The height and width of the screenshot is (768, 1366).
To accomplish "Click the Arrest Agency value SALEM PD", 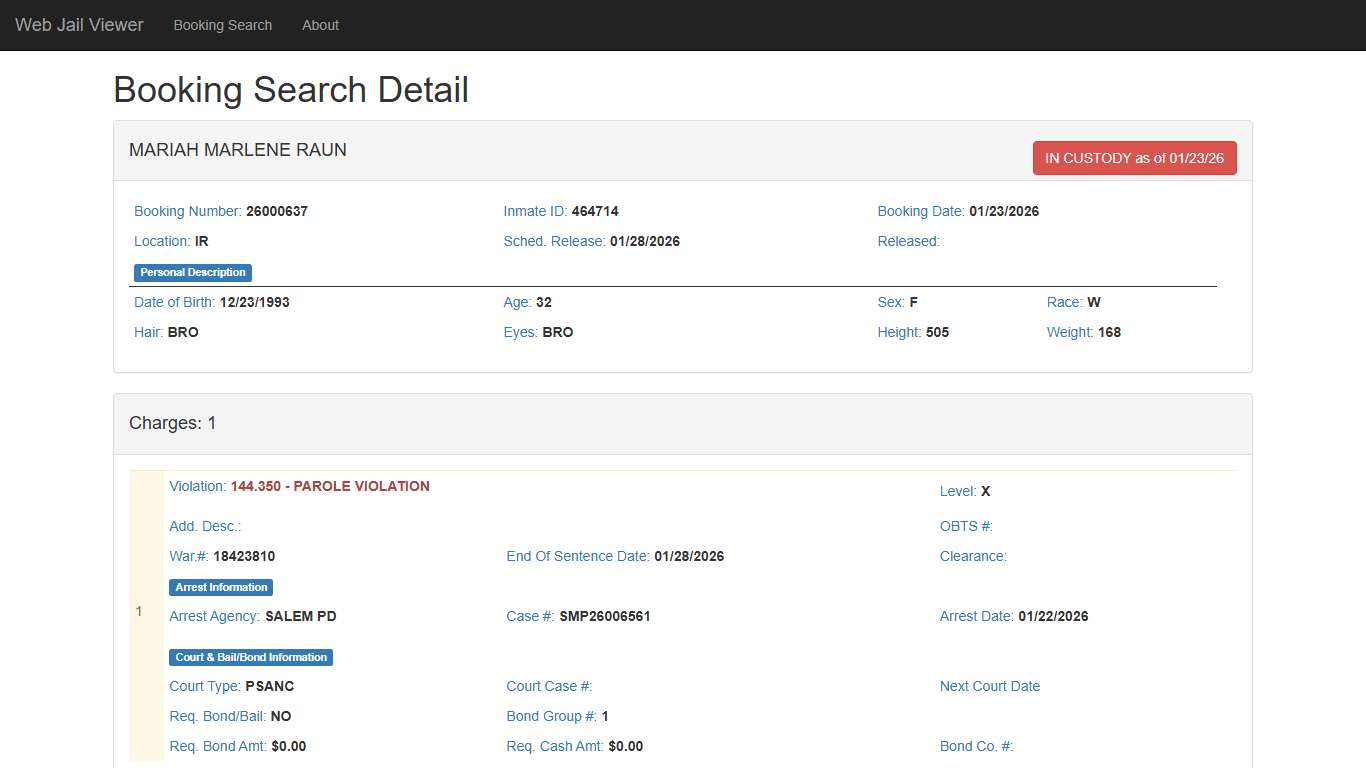I will (x=301, y=616).
